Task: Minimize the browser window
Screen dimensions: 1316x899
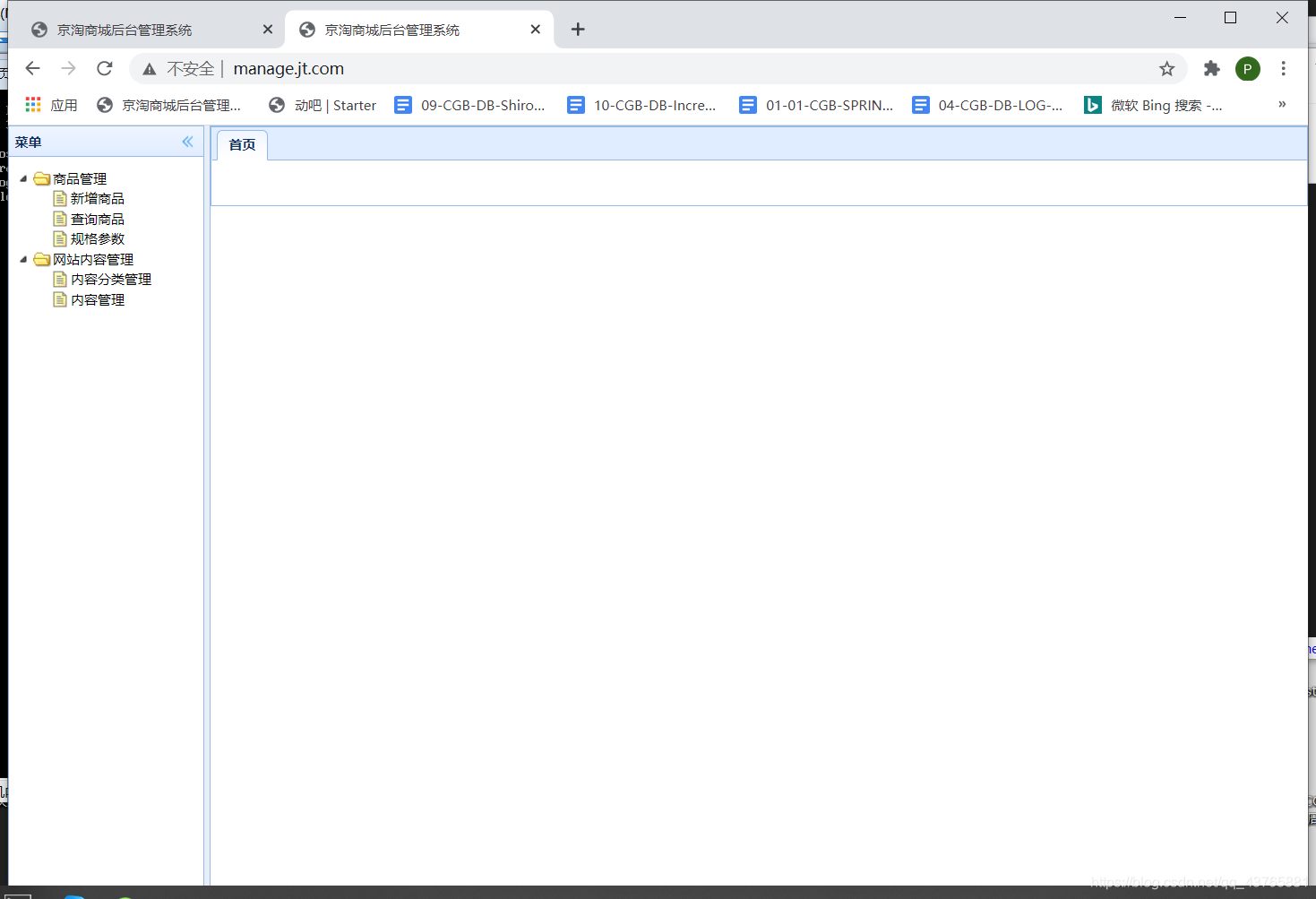Action: click(1180, 17)
